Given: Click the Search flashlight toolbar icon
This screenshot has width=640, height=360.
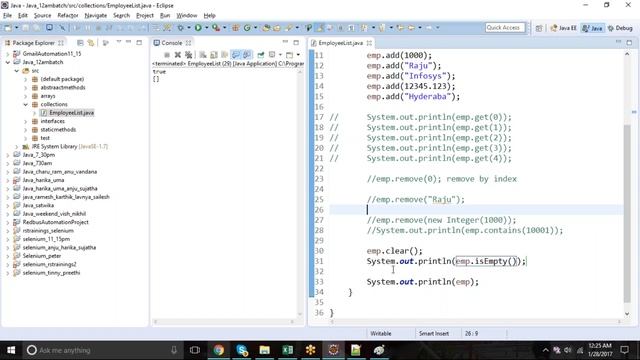Looking at the screenshot, I should coord(289,28).
